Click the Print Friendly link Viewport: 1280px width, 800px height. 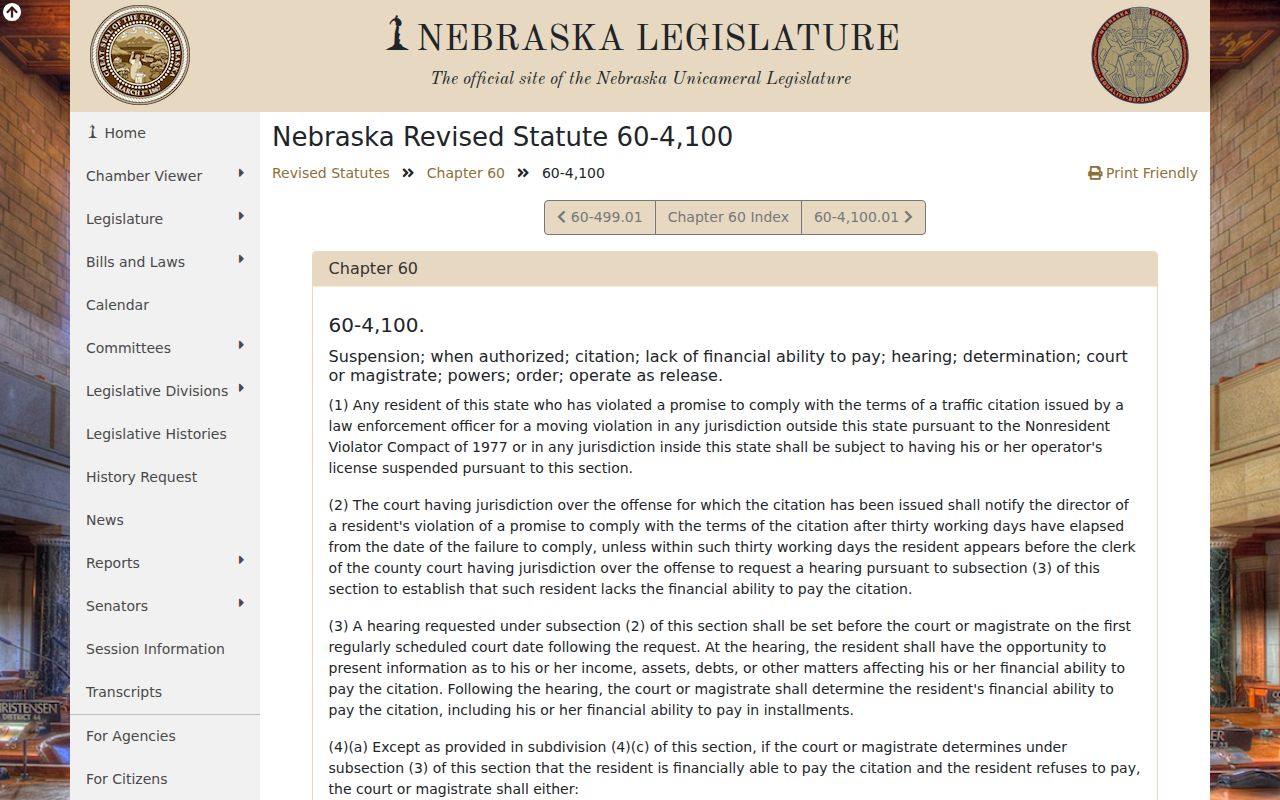coord(1143,173)
